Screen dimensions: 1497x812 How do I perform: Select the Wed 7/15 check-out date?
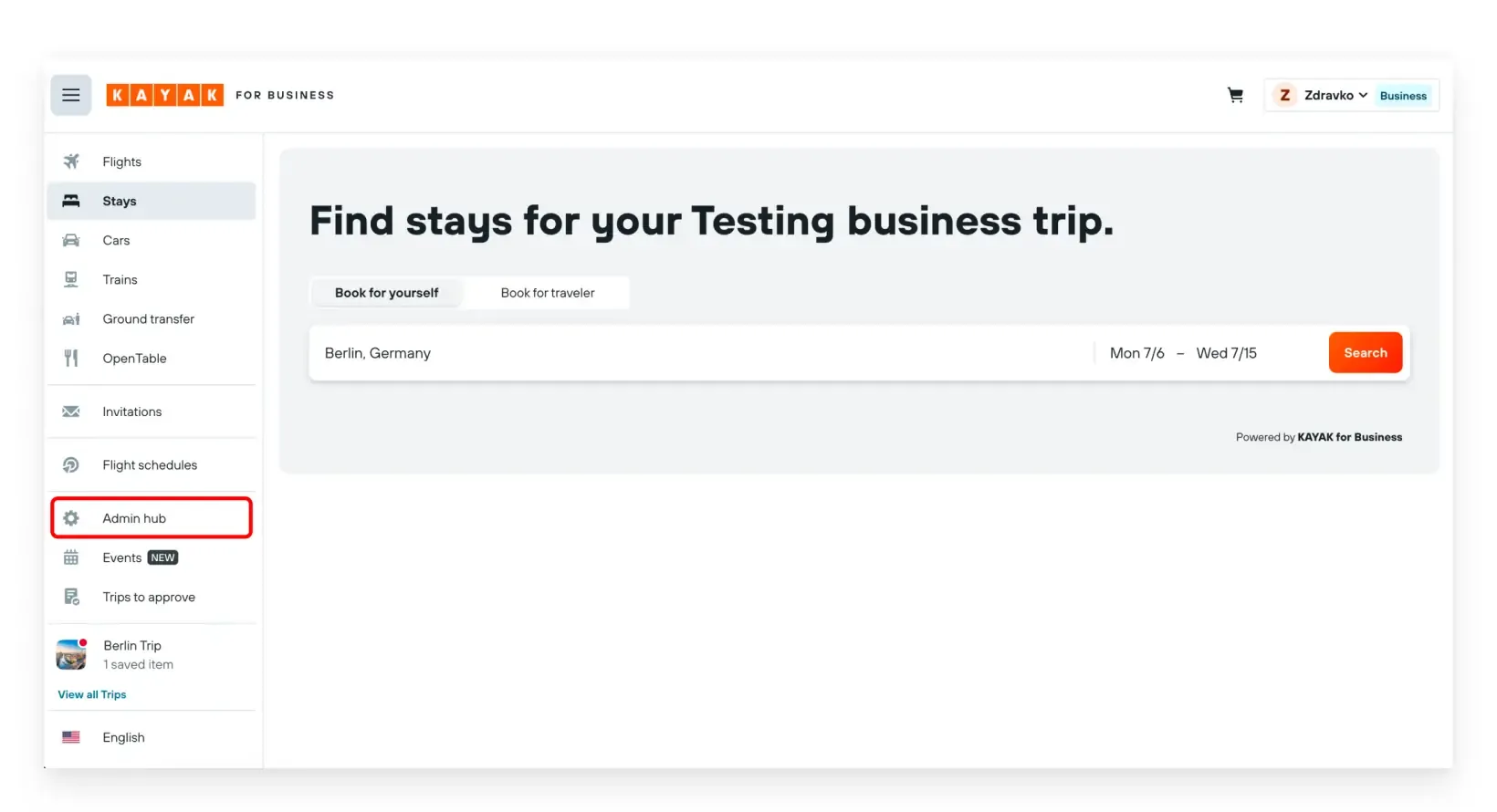(x=1227, y=353)
